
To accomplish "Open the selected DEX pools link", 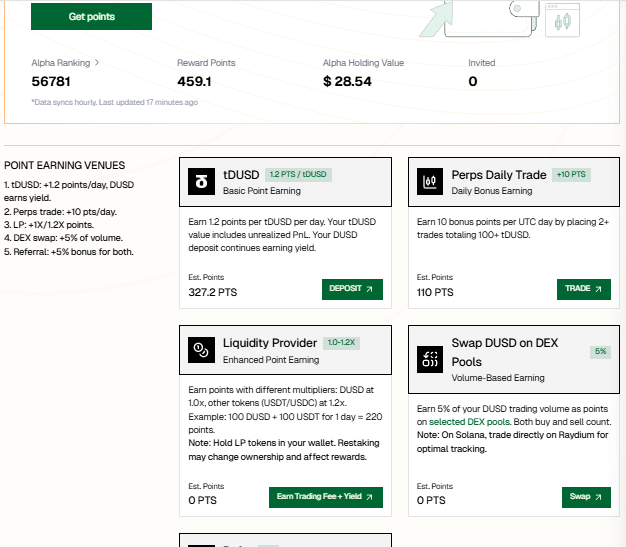I will tap(469, 422).
